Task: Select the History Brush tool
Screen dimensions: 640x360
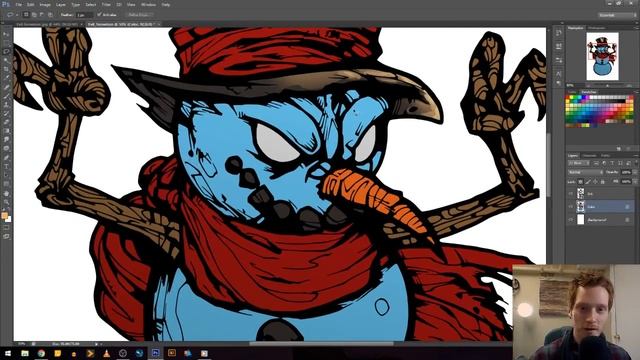Action: click(6, 113)
